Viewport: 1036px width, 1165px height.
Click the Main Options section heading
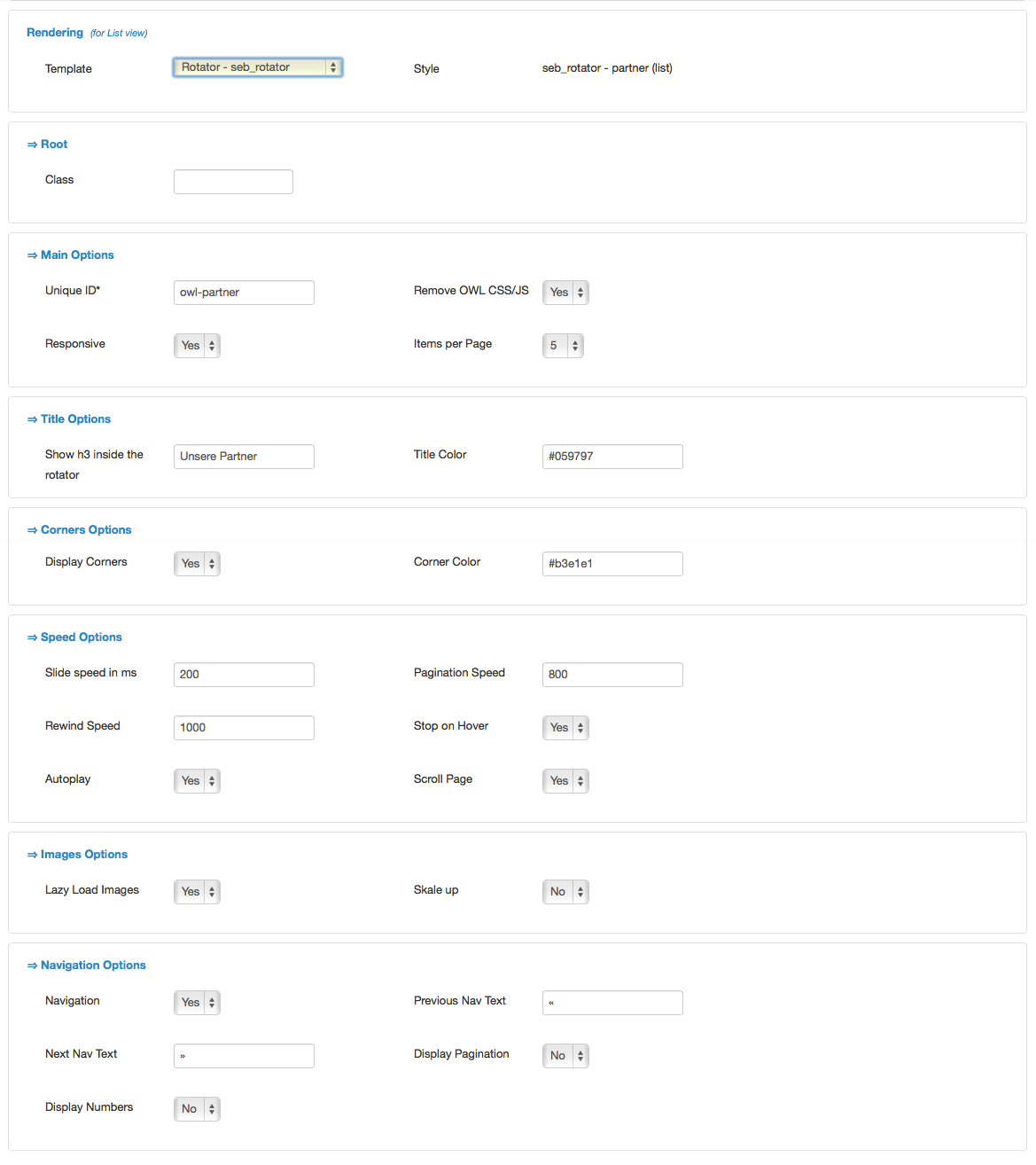(x=71, y=255)
